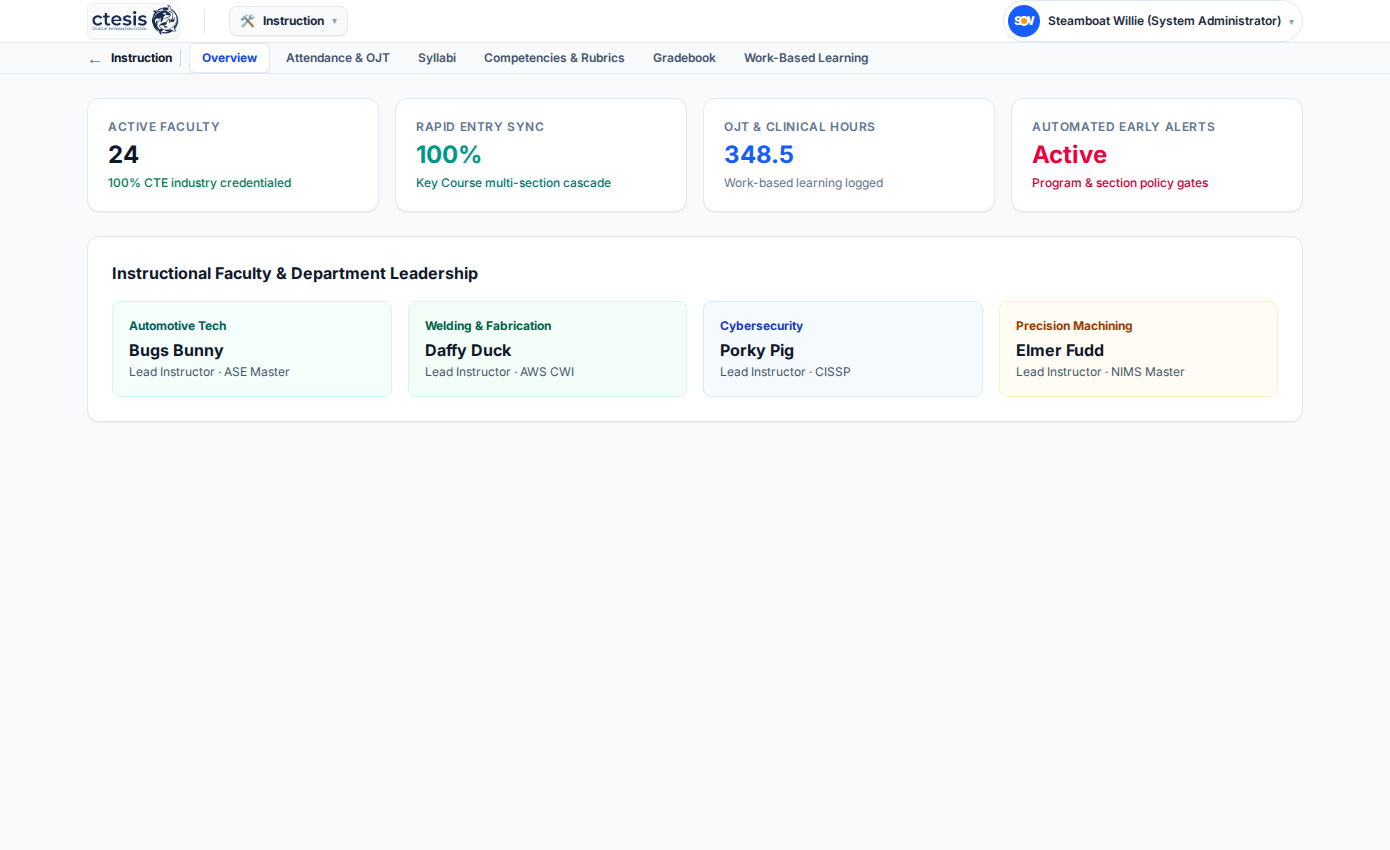Viewport: 1390px width, 850px height.
Task: Expand the Steamboat Willie account menu
Action: 1153,21
